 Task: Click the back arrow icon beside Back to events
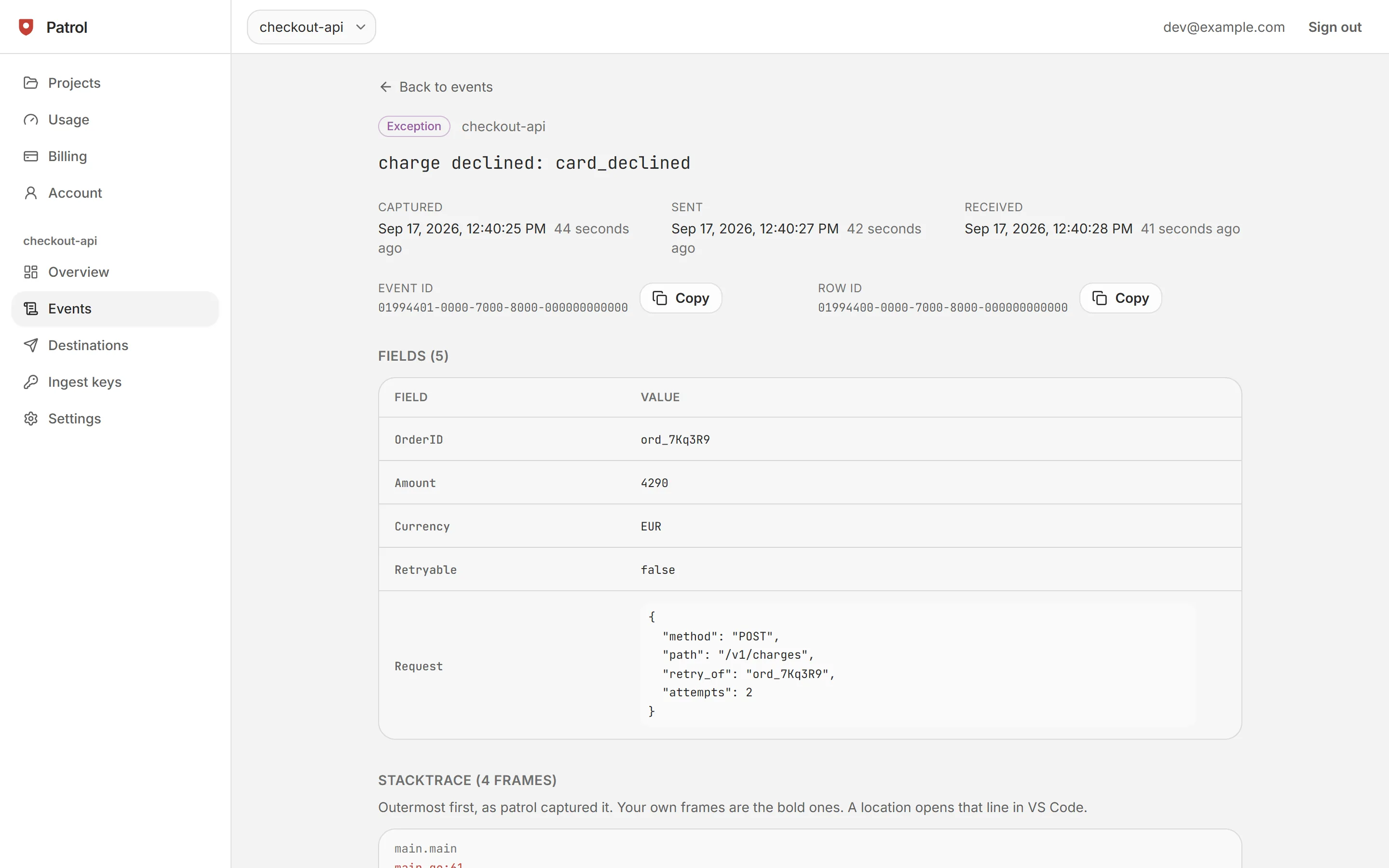[386, 87]
